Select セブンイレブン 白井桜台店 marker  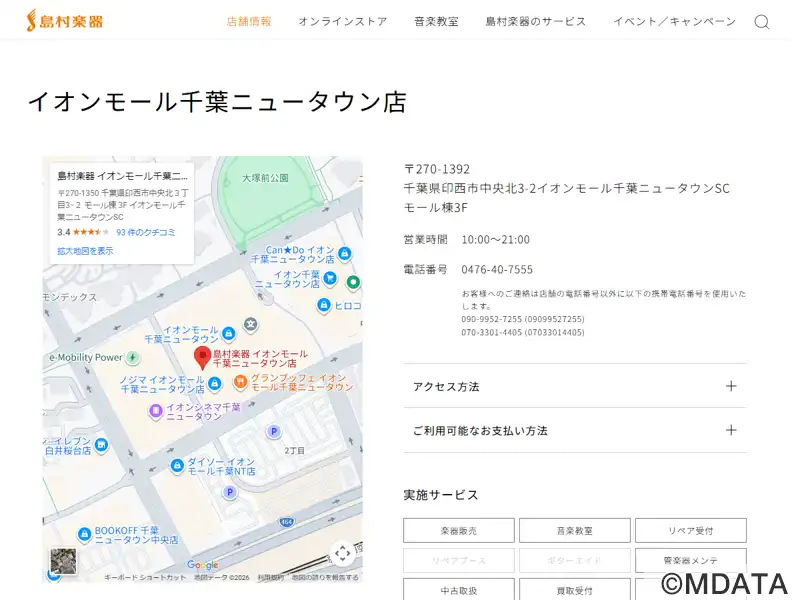[x=102, y=445]
